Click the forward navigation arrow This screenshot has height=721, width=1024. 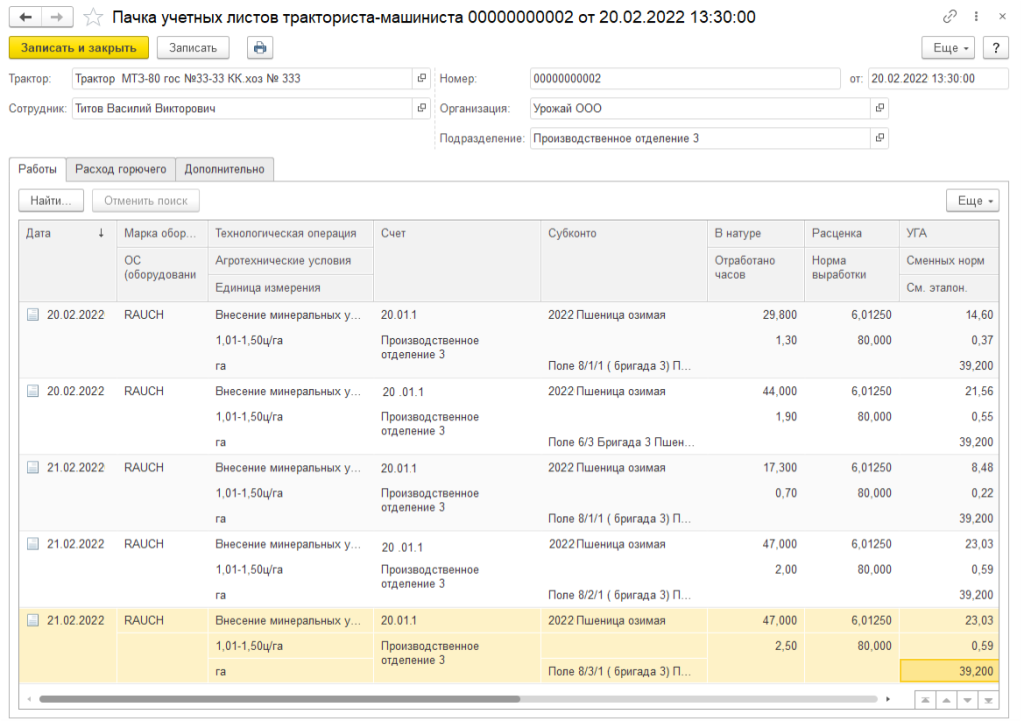tap(56, 18)
